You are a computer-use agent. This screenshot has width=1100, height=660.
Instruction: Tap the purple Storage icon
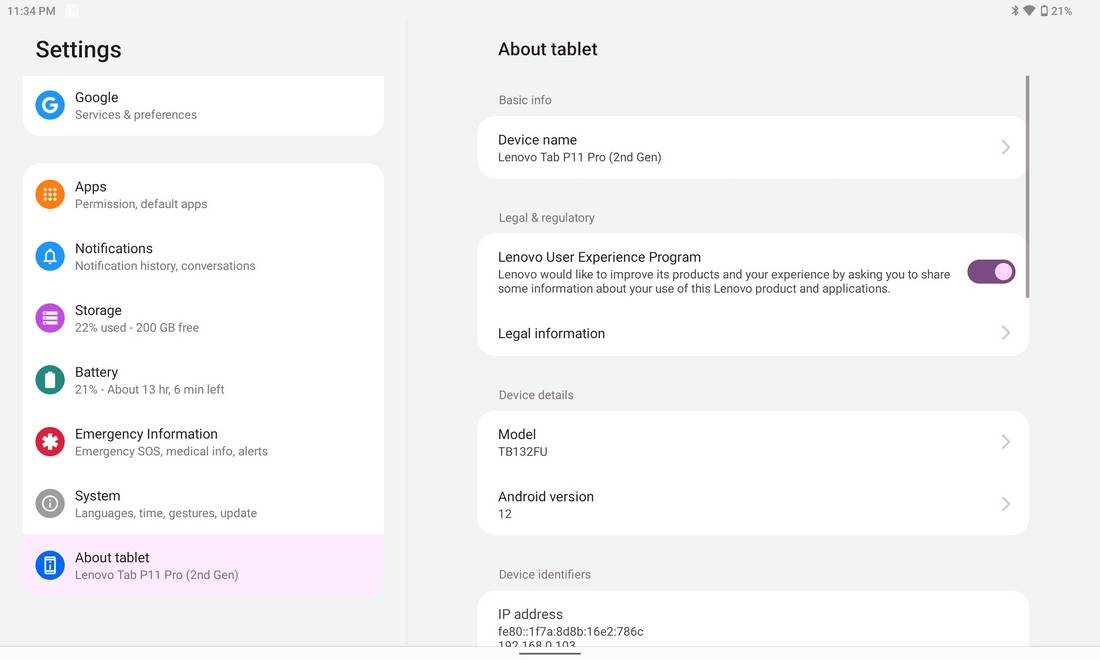click(50, 318)
